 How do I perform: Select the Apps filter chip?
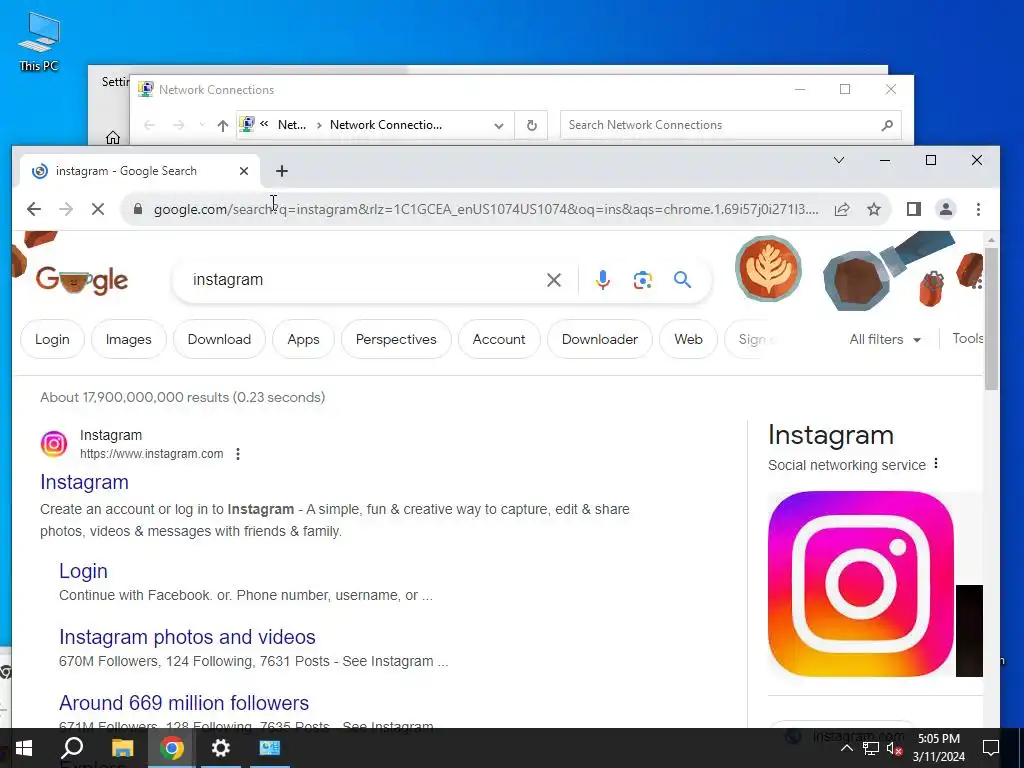tap(303, 340)
